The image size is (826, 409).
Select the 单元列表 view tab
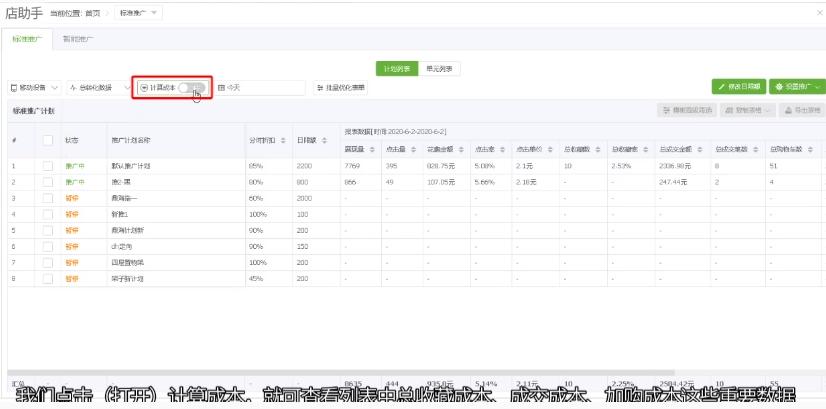(x=439, y=69)
